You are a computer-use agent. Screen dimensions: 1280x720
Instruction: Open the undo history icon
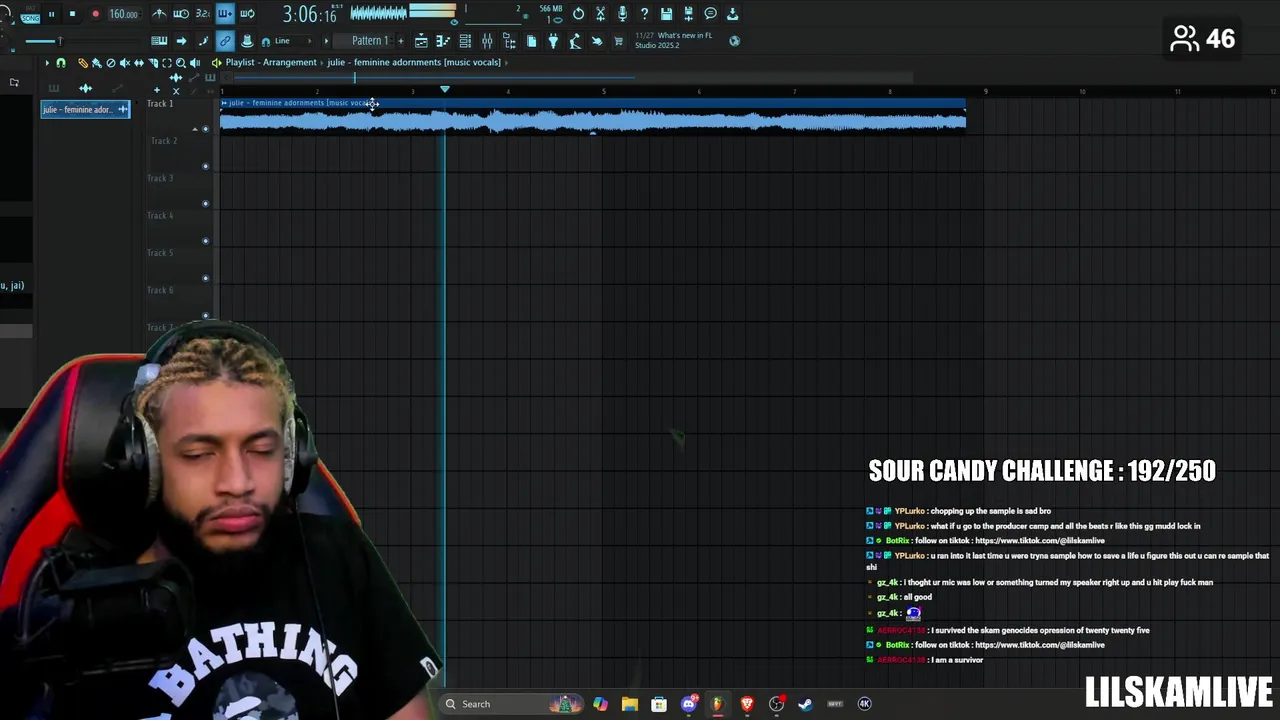[578, 14]
